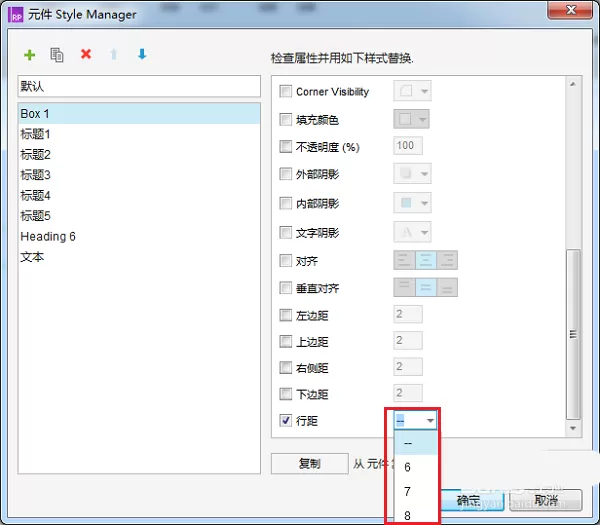Select right text alignment button
600x525 pixels.
tap(447, 261)
